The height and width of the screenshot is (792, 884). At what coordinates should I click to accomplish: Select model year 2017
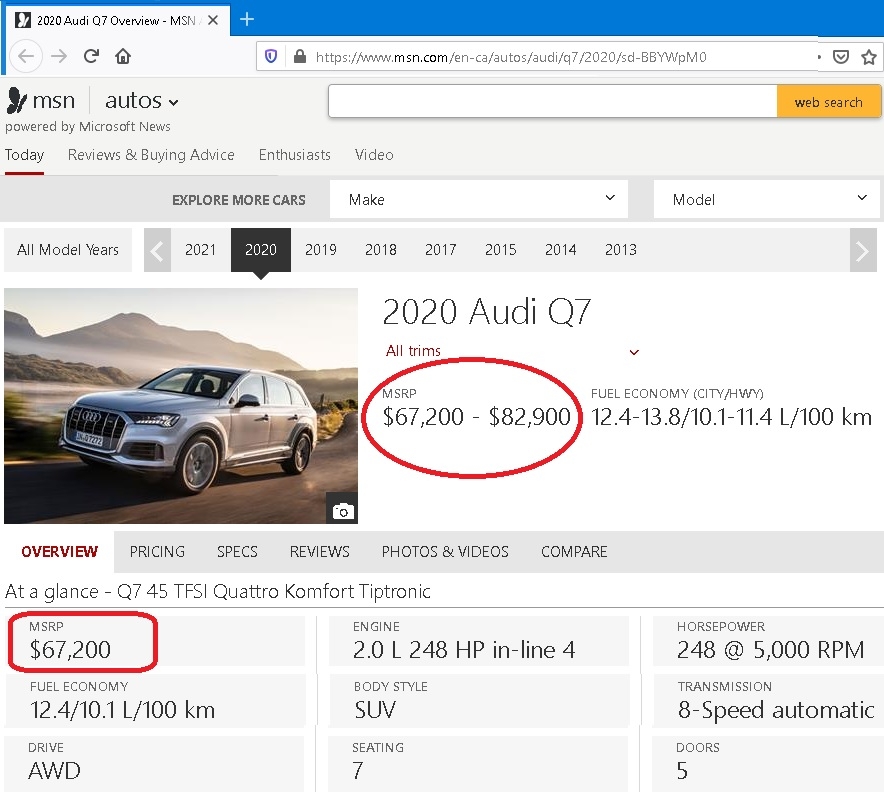[440, 250]
